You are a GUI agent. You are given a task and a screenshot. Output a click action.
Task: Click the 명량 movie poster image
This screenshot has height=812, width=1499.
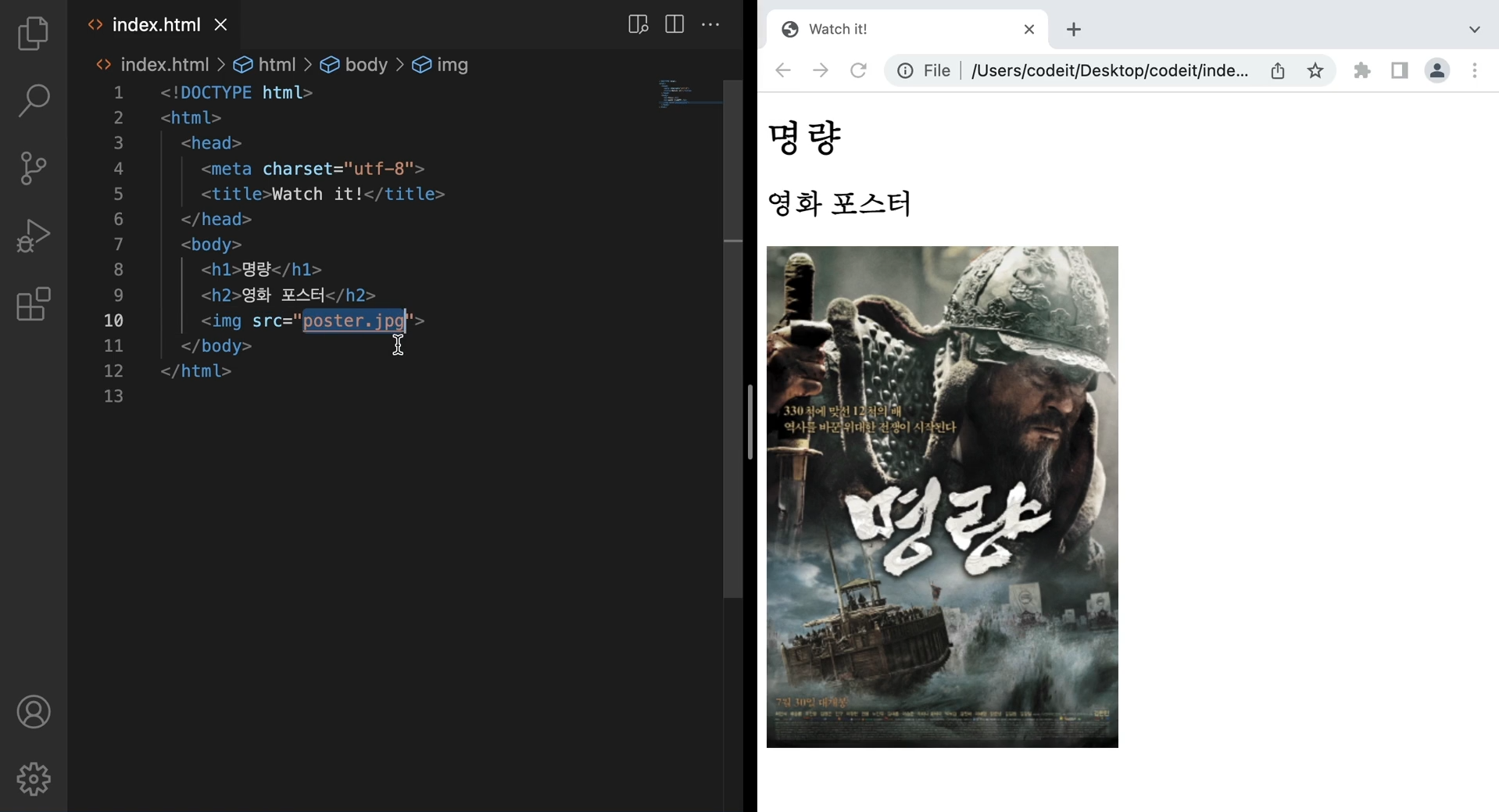coord(943,497)
